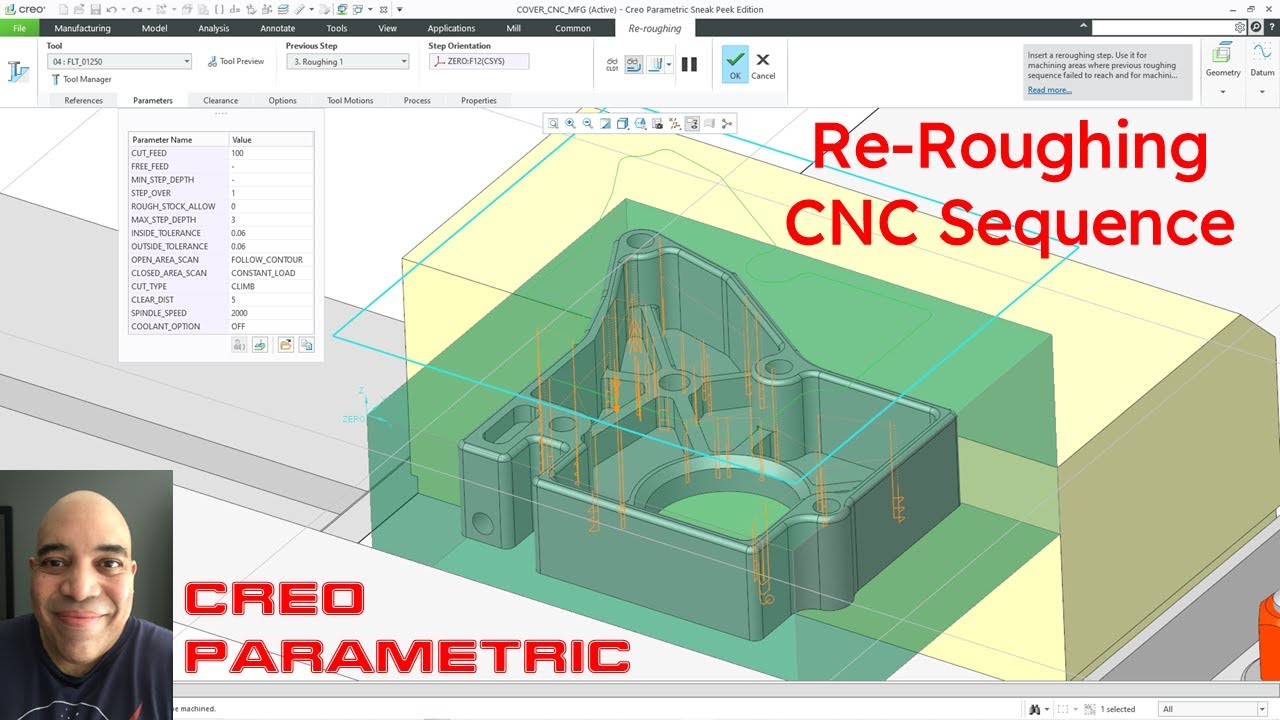Viewport: 1280px width, 720px height.
Task: Open the Applications ribbon tab
Action: (451, 28)
